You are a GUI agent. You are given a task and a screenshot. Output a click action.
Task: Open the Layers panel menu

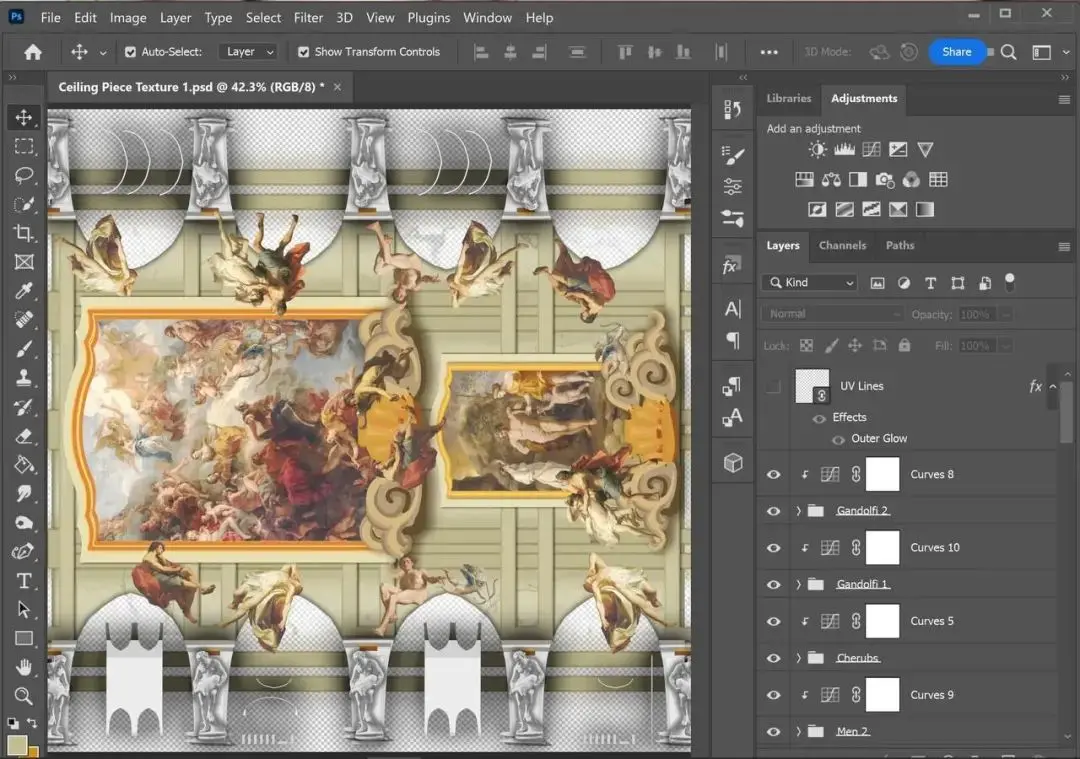[x=1064, y=247]
